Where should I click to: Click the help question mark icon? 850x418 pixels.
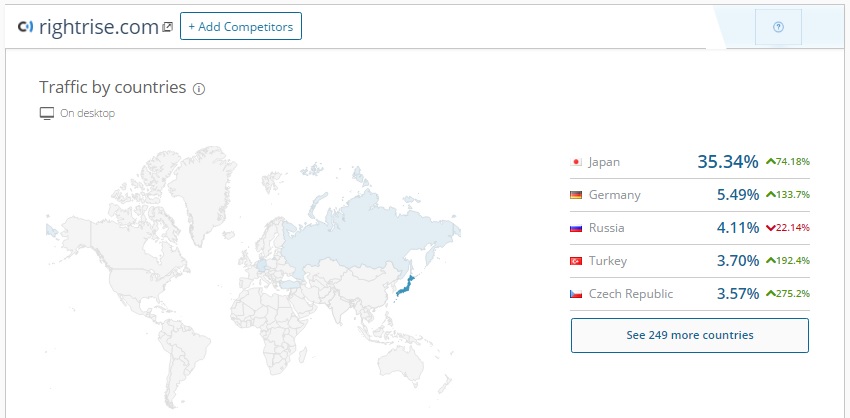click(x=778, y=27)
